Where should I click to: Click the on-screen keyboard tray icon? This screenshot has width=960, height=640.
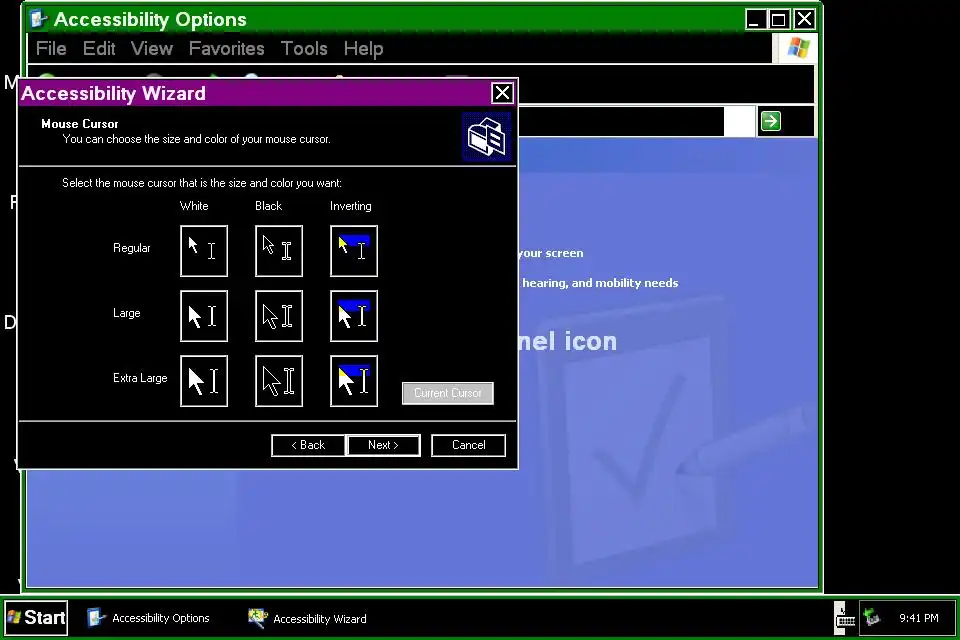(x=845, y=618)
